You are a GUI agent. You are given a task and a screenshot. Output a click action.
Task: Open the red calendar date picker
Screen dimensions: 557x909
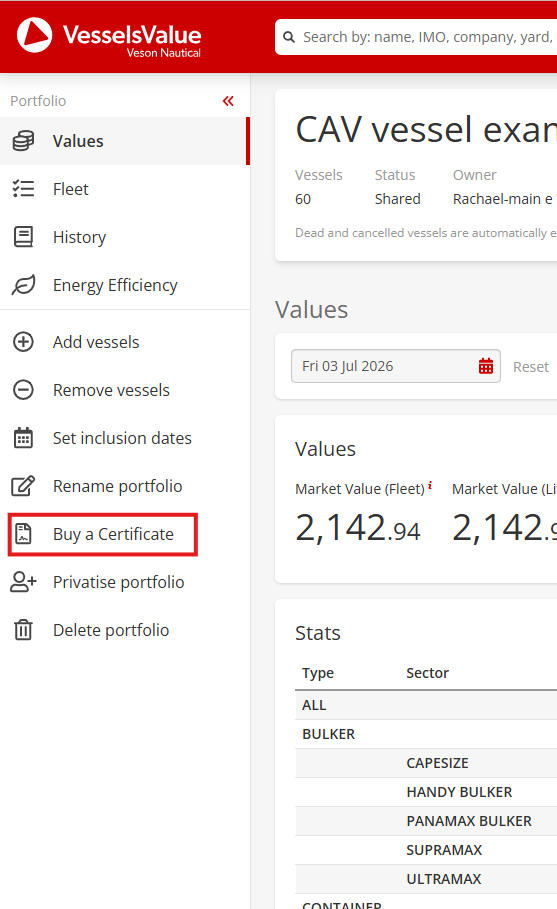click(x=486, y=366)
